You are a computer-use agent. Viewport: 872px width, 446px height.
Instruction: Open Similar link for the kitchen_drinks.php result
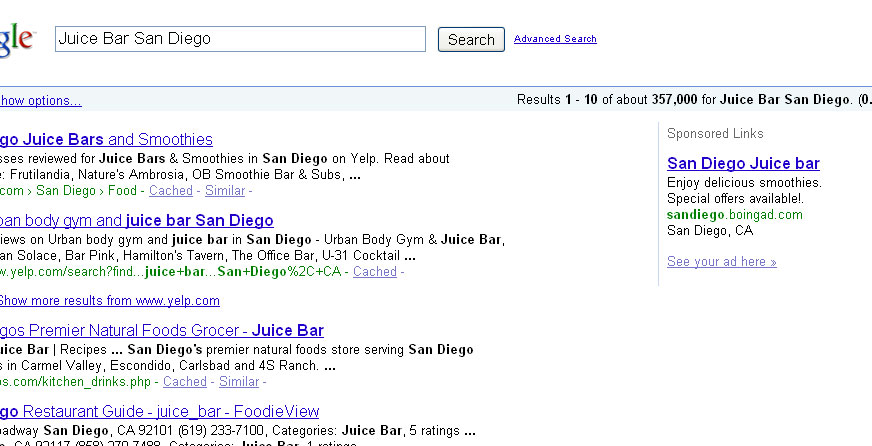click(x=239, y=382)
